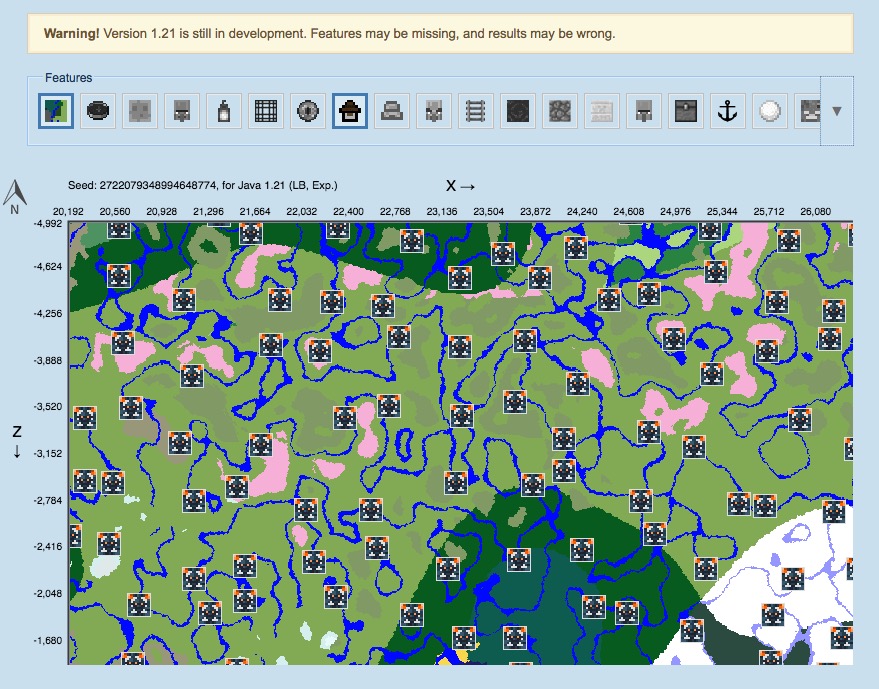Image resolution: width=879 pixels, height=689 pixels.
Task: Enable the eye of ender stronghold icon
Action: (308, 111)
